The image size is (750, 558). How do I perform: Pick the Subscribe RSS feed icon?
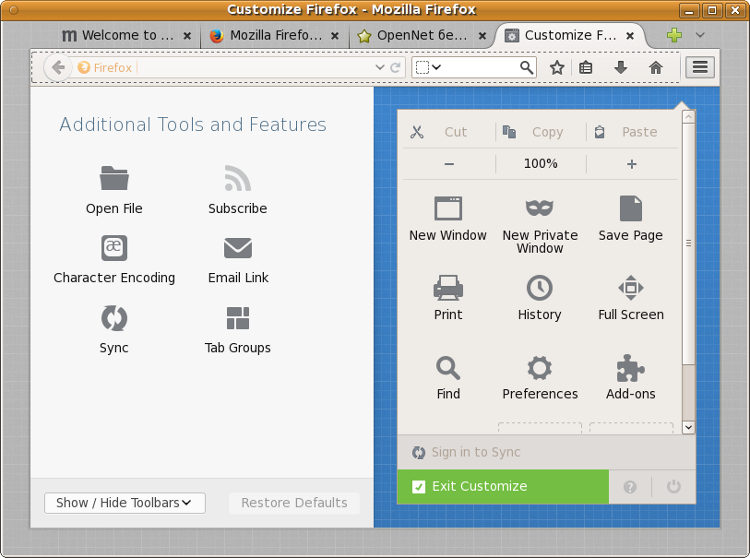coord(237,178)
